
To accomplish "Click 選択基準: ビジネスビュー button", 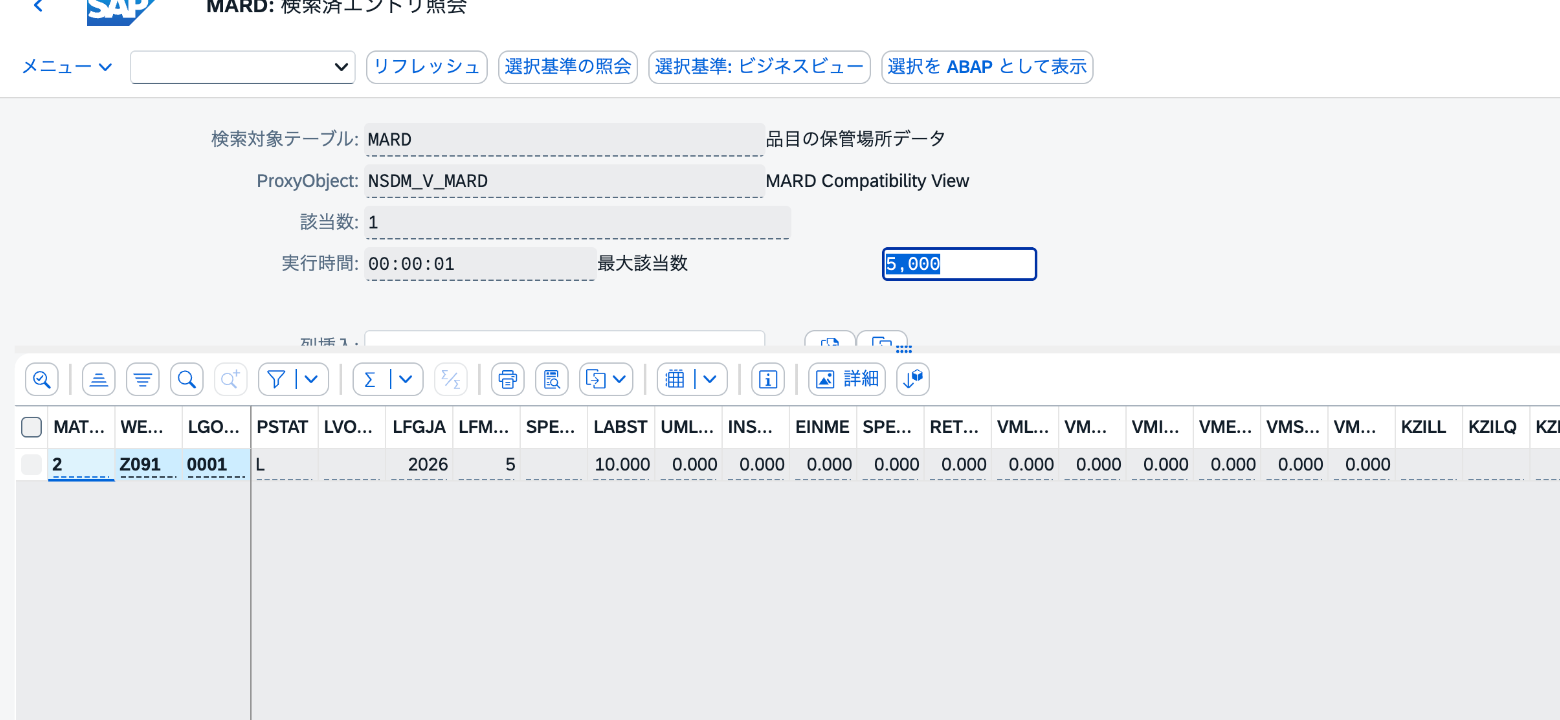I will click(x=760, y=67).
